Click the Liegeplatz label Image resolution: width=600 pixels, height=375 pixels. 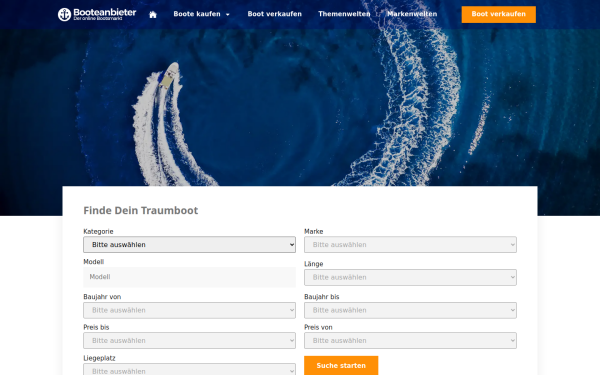(x=99, y=358)
